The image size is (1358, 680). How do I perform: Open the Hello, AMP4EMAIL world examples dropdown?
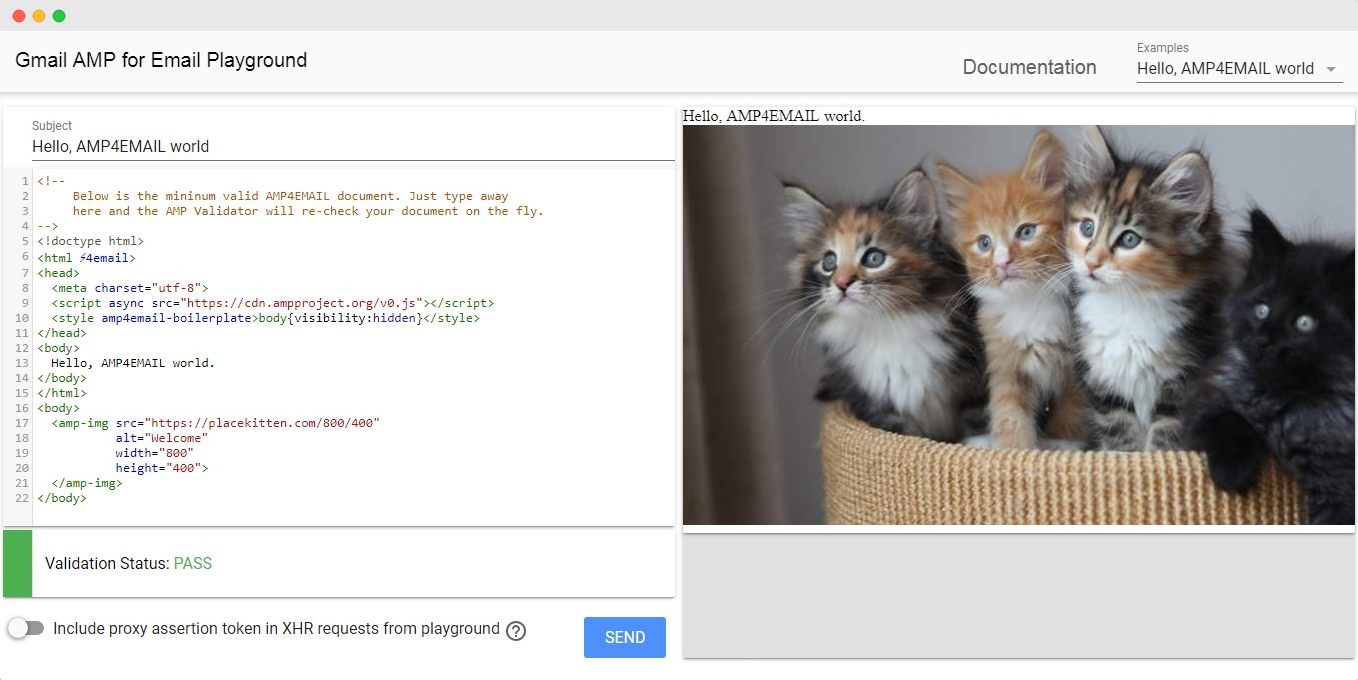(x=1224, y=69)
